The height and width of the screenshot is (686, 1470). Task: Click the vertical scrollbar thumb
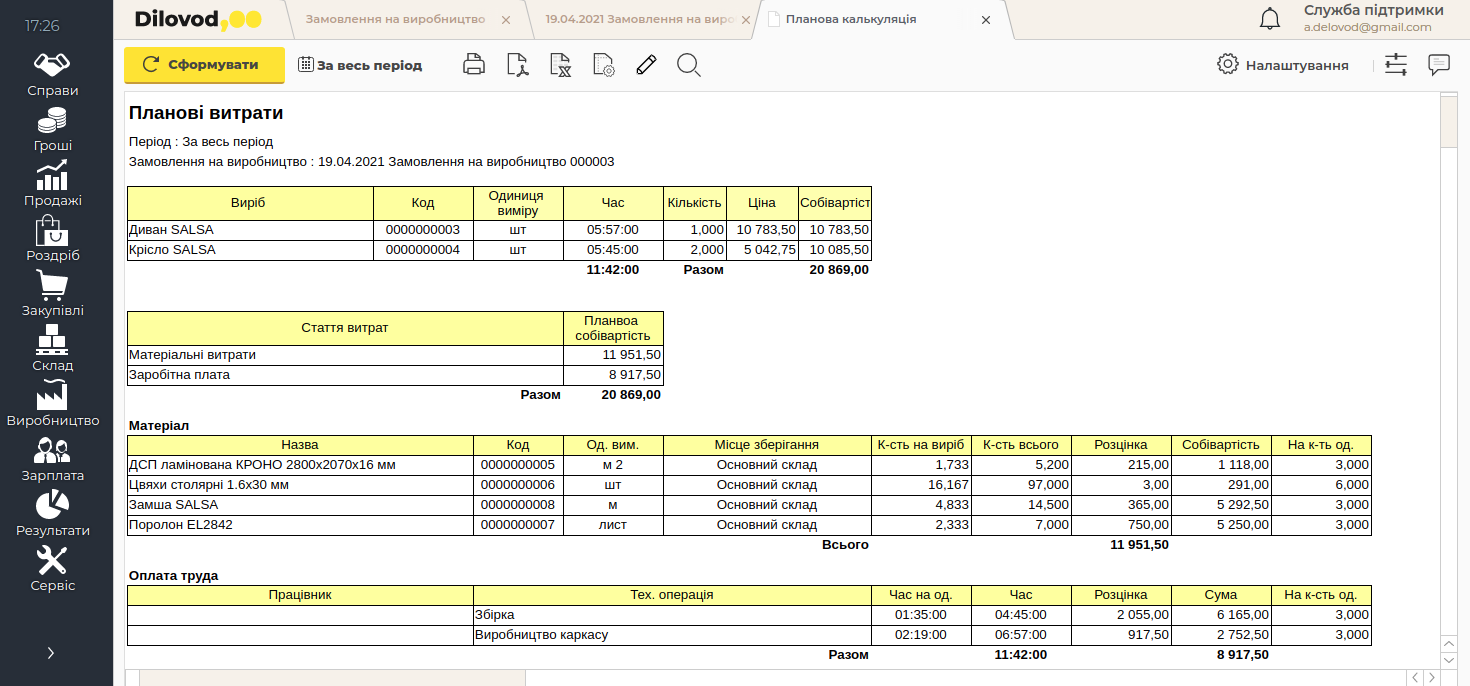pyautogui.click(x=1448, y=121)
